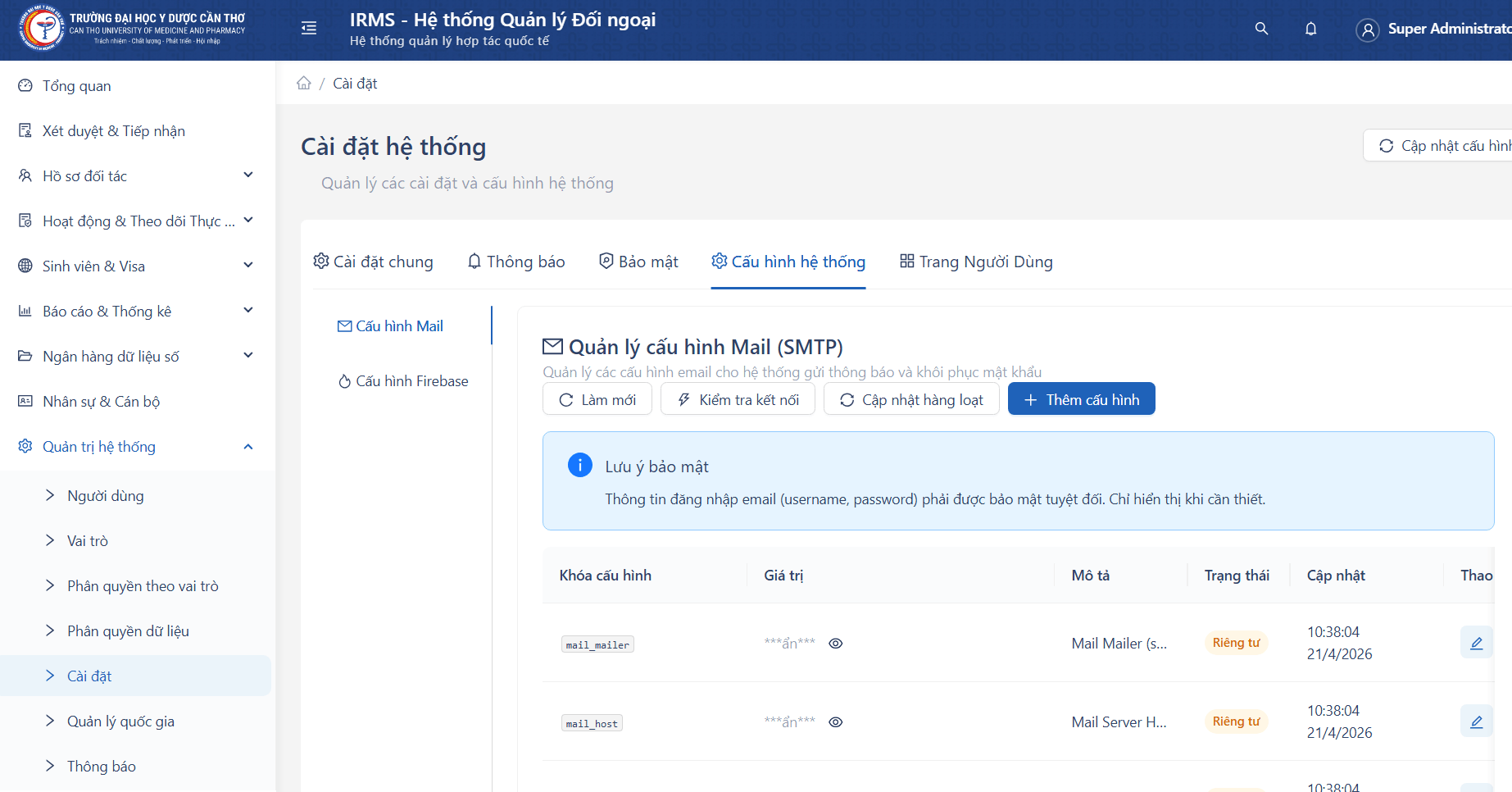
Task: Click the edit pencil for mail_host row
Action: coord(1476,721)
